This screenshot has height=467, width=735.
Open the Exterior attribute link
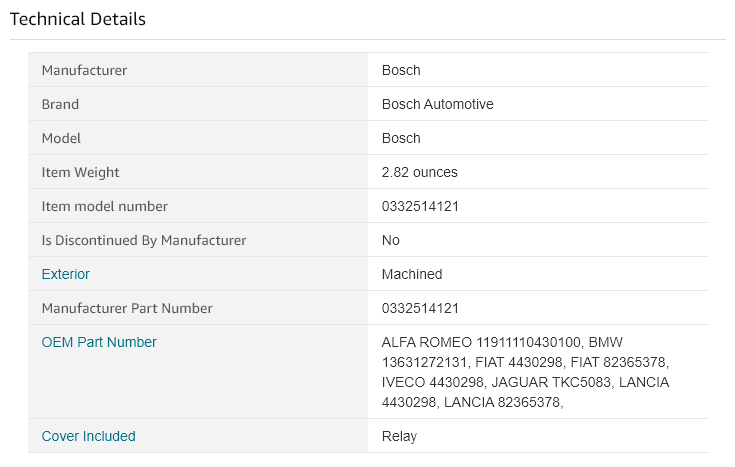(65, 274)
